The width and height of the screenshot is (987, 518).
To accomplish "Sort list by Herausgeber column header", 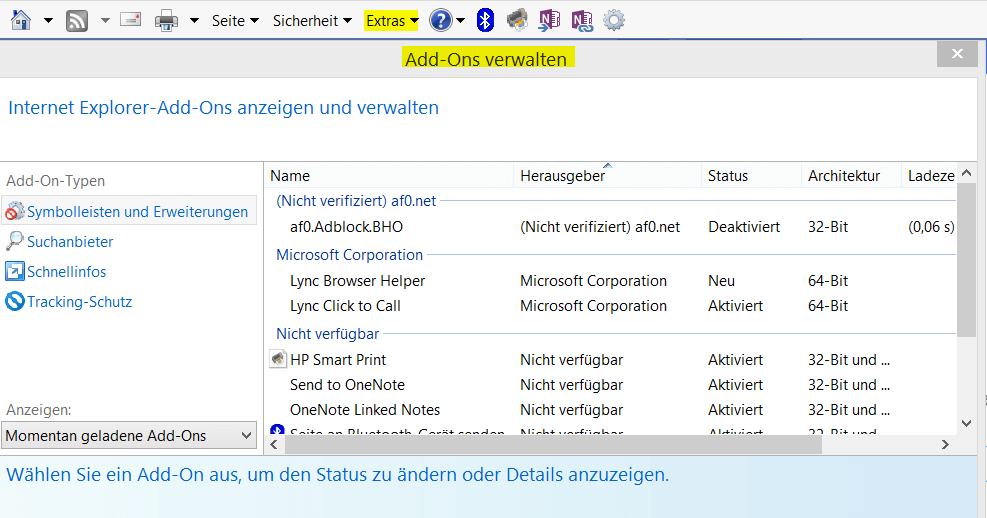I will click(x=607, y=176).
